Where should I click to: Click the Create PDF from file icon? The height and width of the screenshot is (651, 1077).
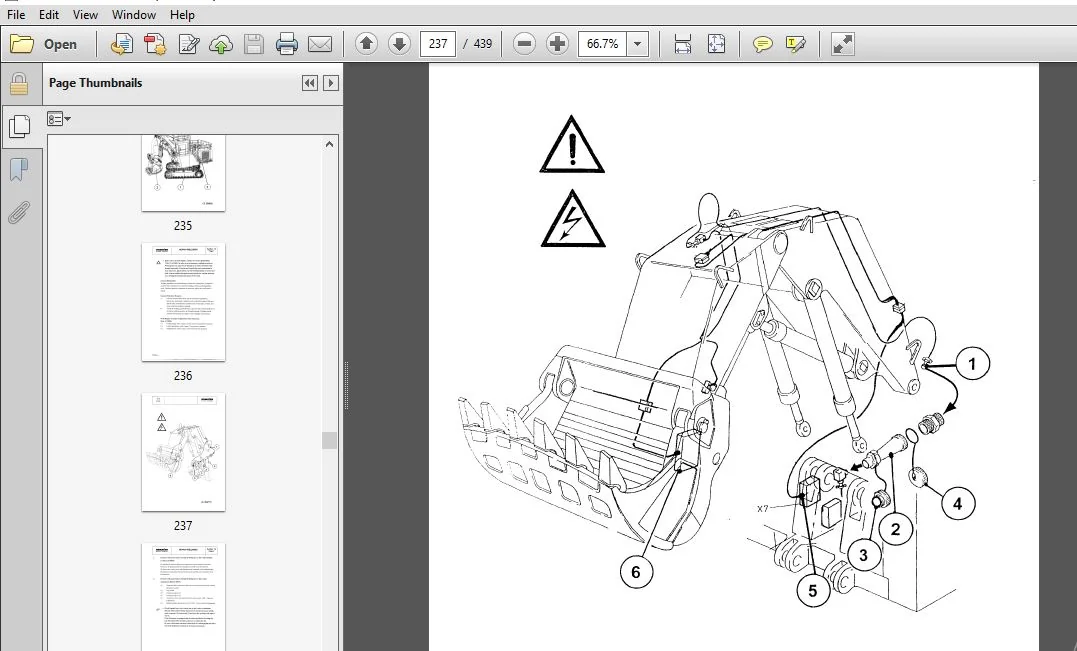pos(122,44)
